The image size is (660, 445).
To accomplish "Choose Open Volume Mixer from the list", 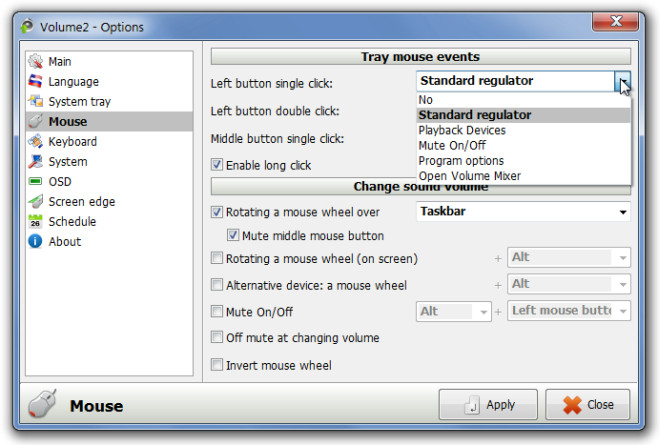I will point(524,176).
